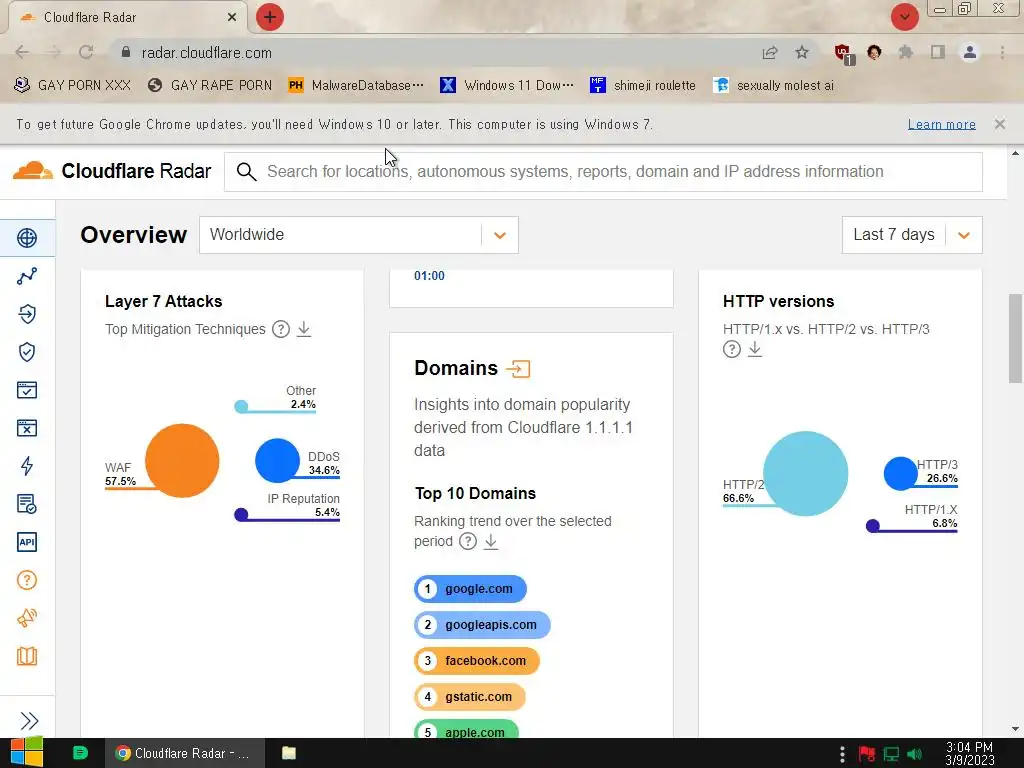Toggle the browser side panel icon
The image size is (1024, 768).
pyautogui.click(x=938, y=52)
